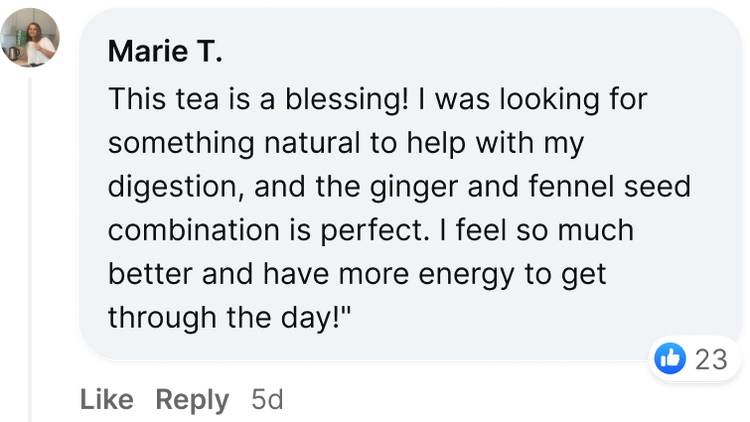Click the word "better" in the comment
Viewport: 750px width, 422px height.
tap(146, 273)
